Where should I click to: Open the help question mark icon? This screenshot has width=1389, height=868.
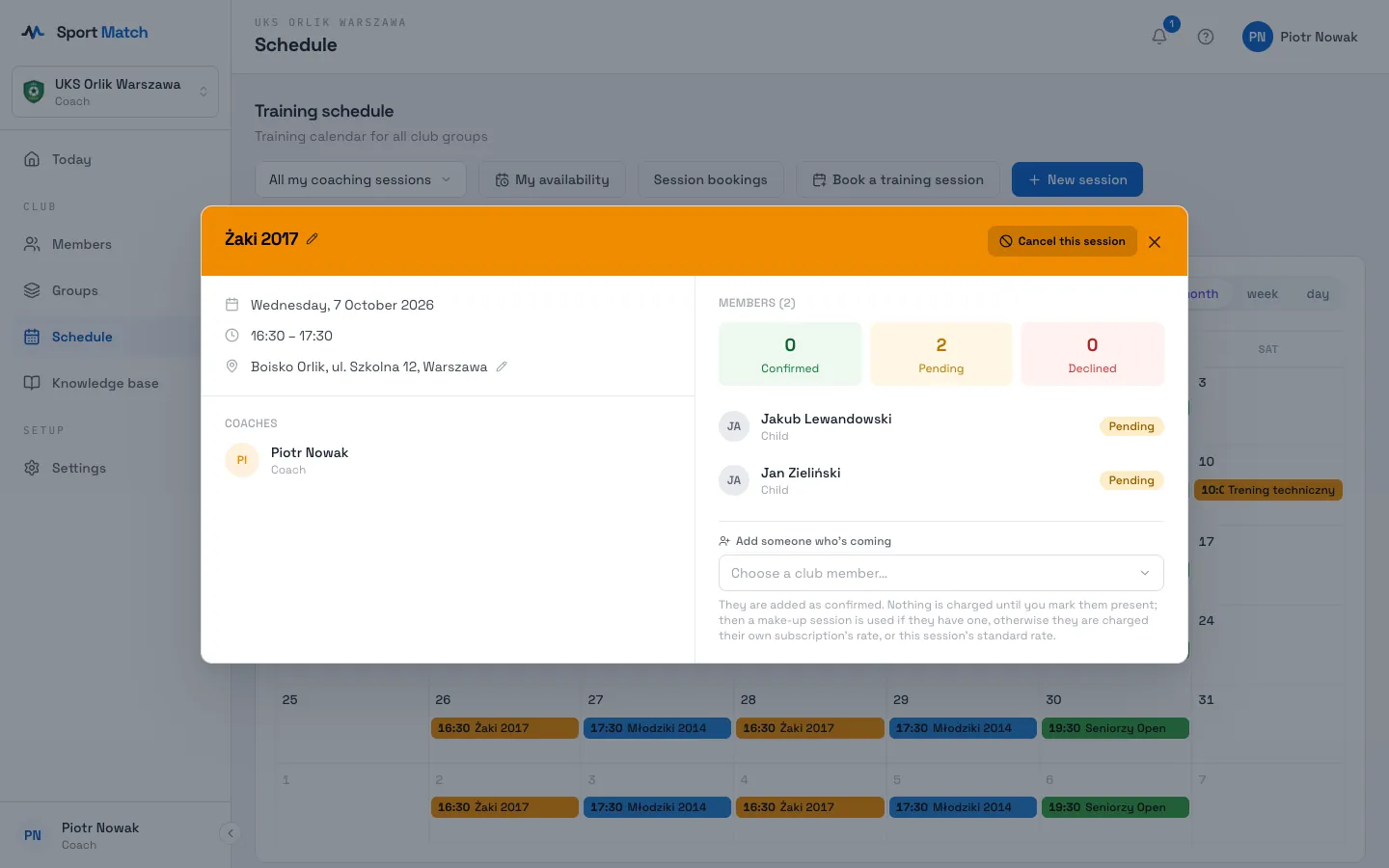[x=1206, y=37]
